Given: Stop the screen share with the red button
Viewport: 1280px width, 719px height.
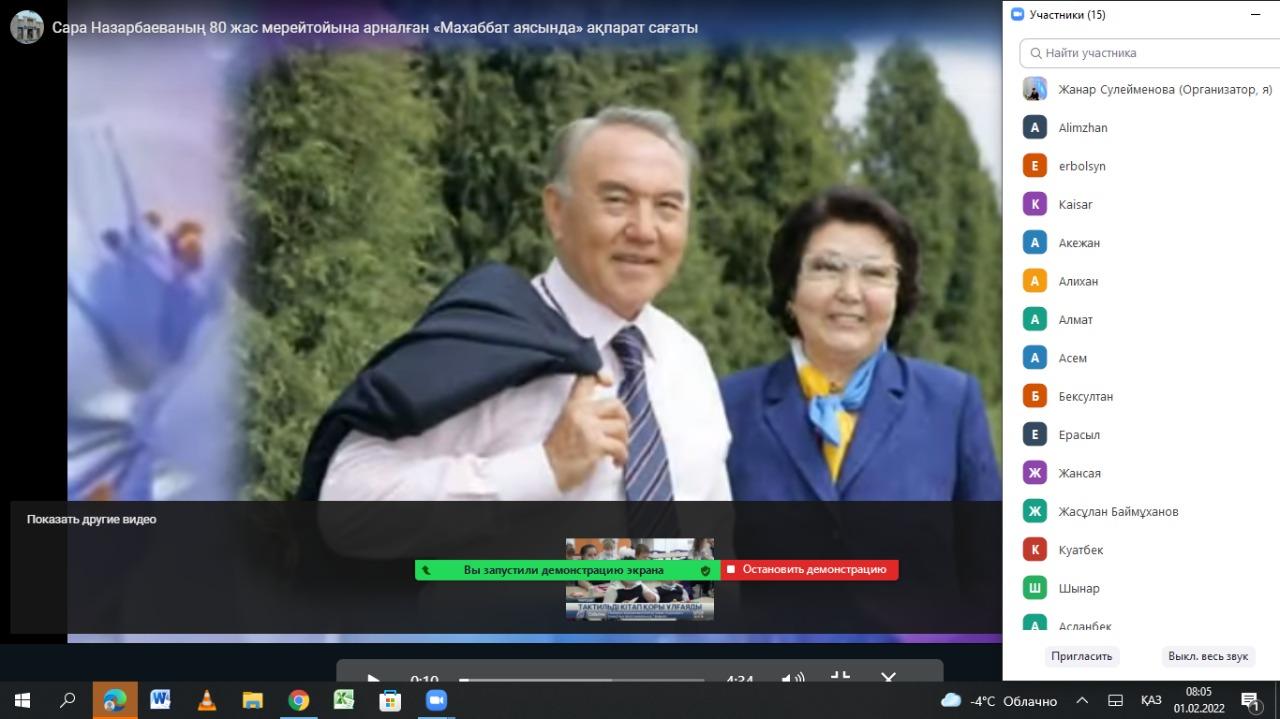Looking at the screenshot, I should (x=809, y=570).
